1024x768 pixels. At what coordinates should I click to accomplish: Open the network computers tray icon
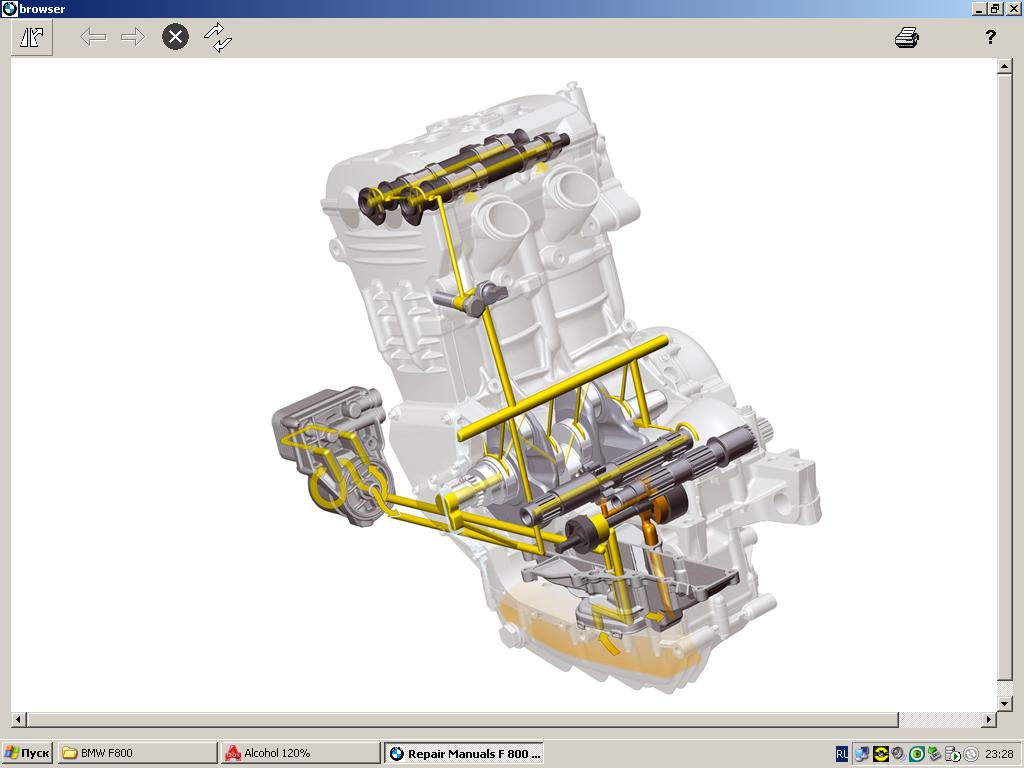[x=862, y=754]
